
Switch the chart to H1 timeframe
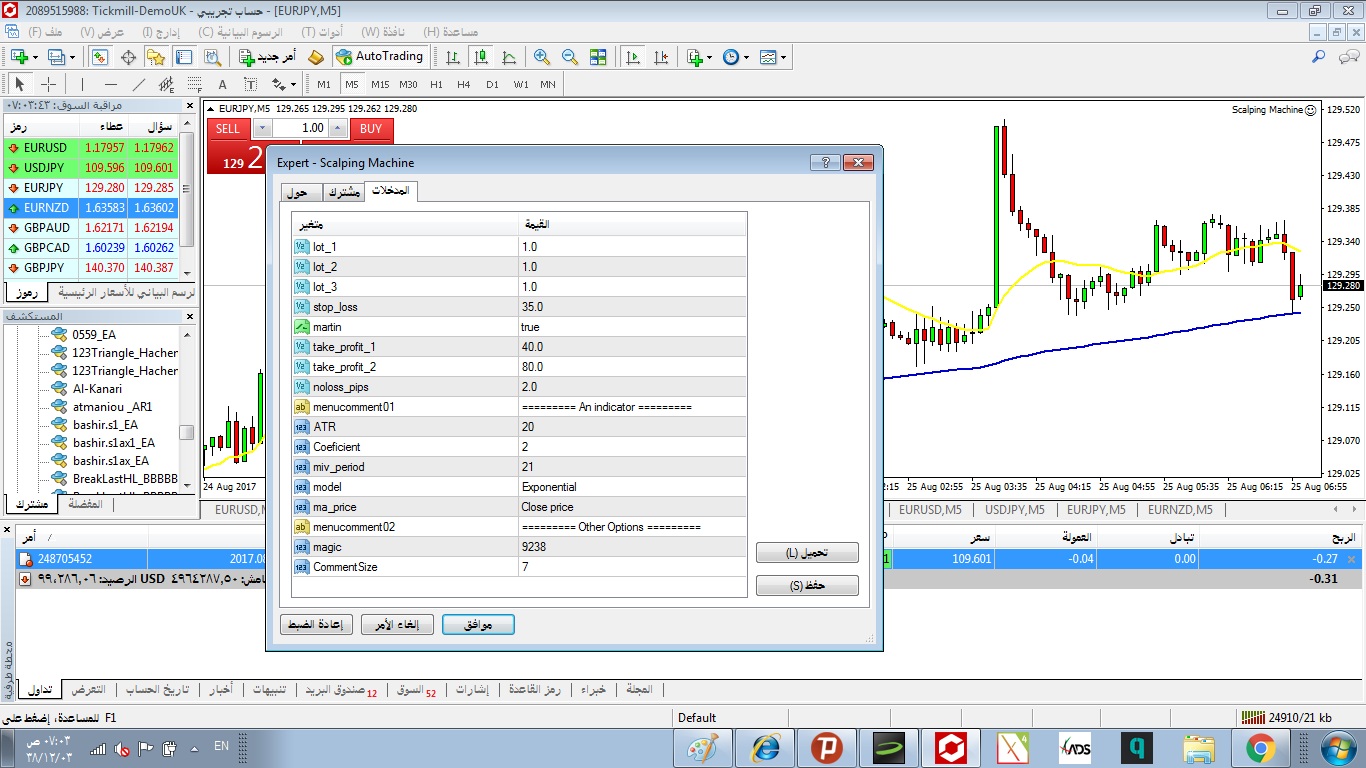436,84
